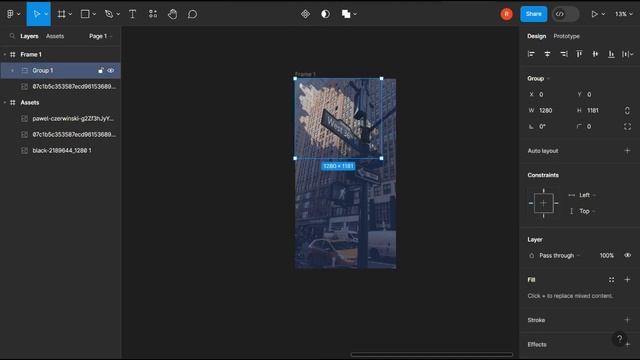Click the canvas horizontal scrollbar
Screen dimensions: 640x360
click(x=431, y=354)
